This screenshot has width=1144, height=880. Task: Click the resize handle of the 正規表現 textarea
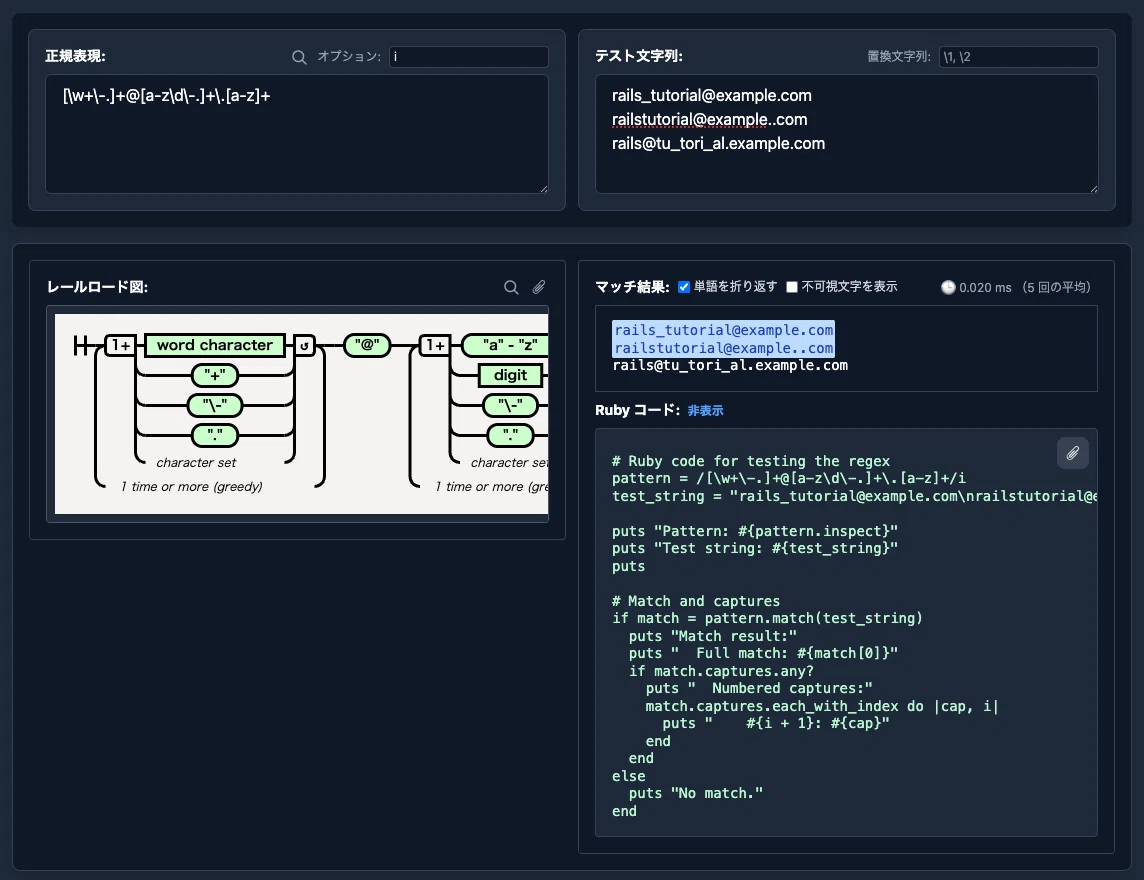pos(544,188)
